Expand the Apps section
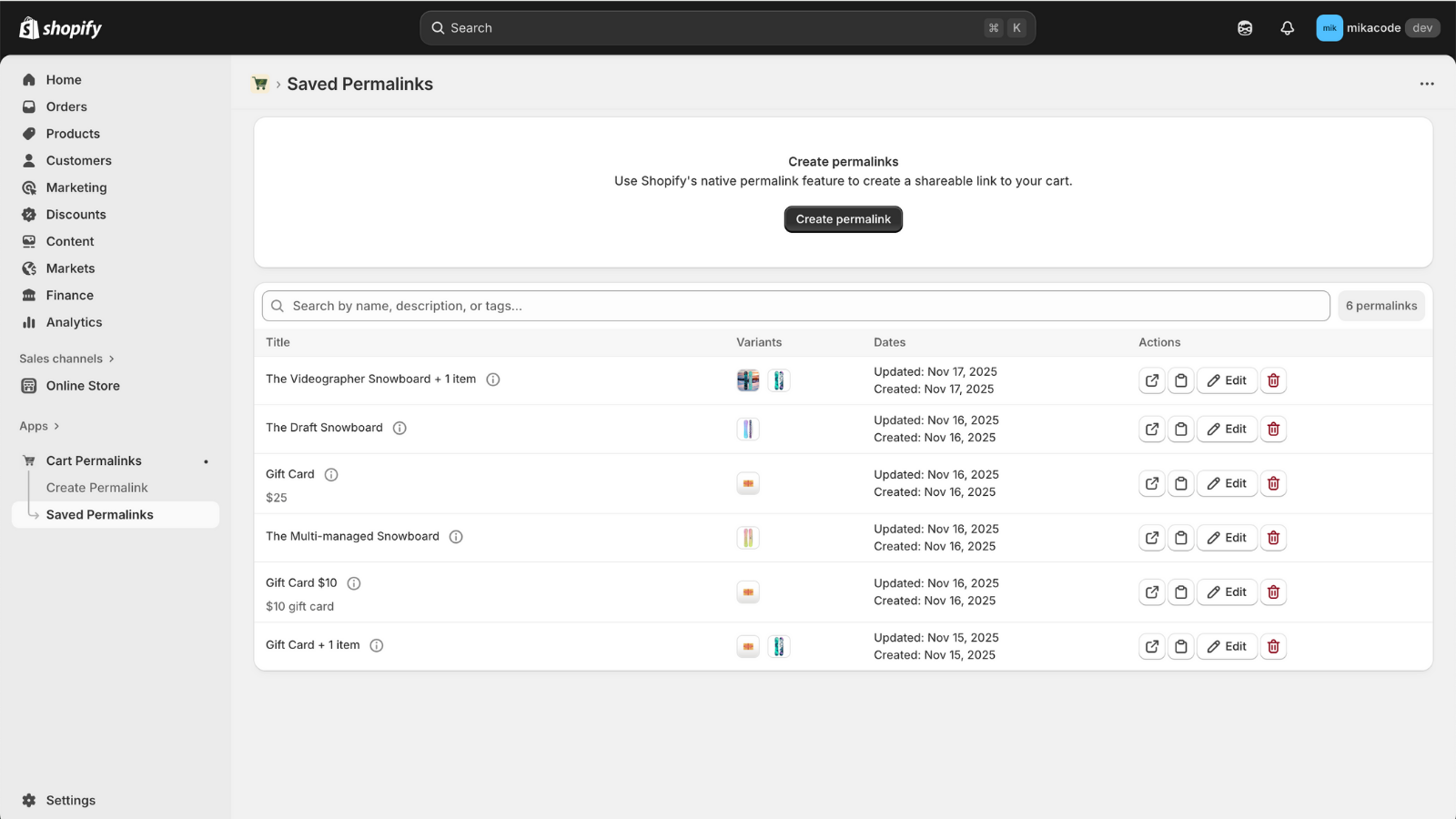Screen dimensions: 1456x819 39,426
